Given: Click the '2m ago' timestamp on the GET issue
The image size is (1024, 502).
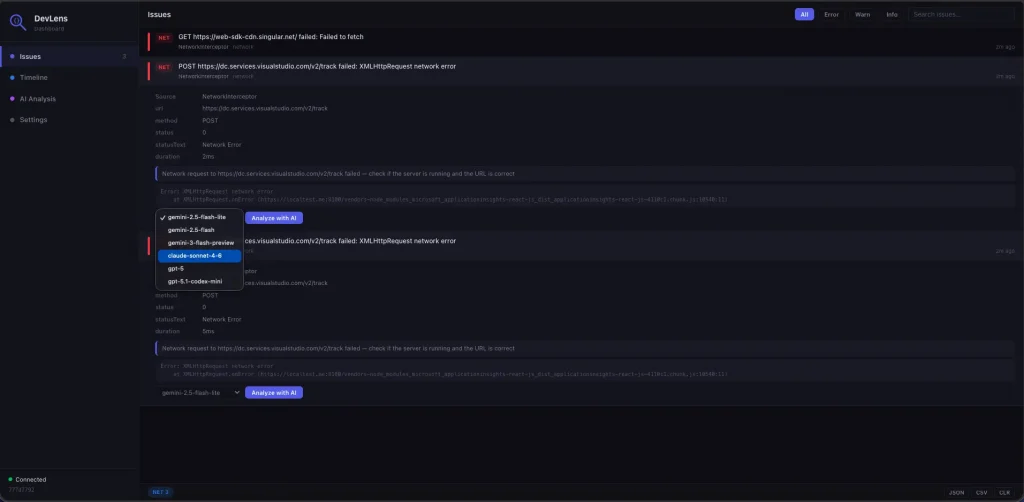Looking at the screenshot, I should (x=1005, y=47).
